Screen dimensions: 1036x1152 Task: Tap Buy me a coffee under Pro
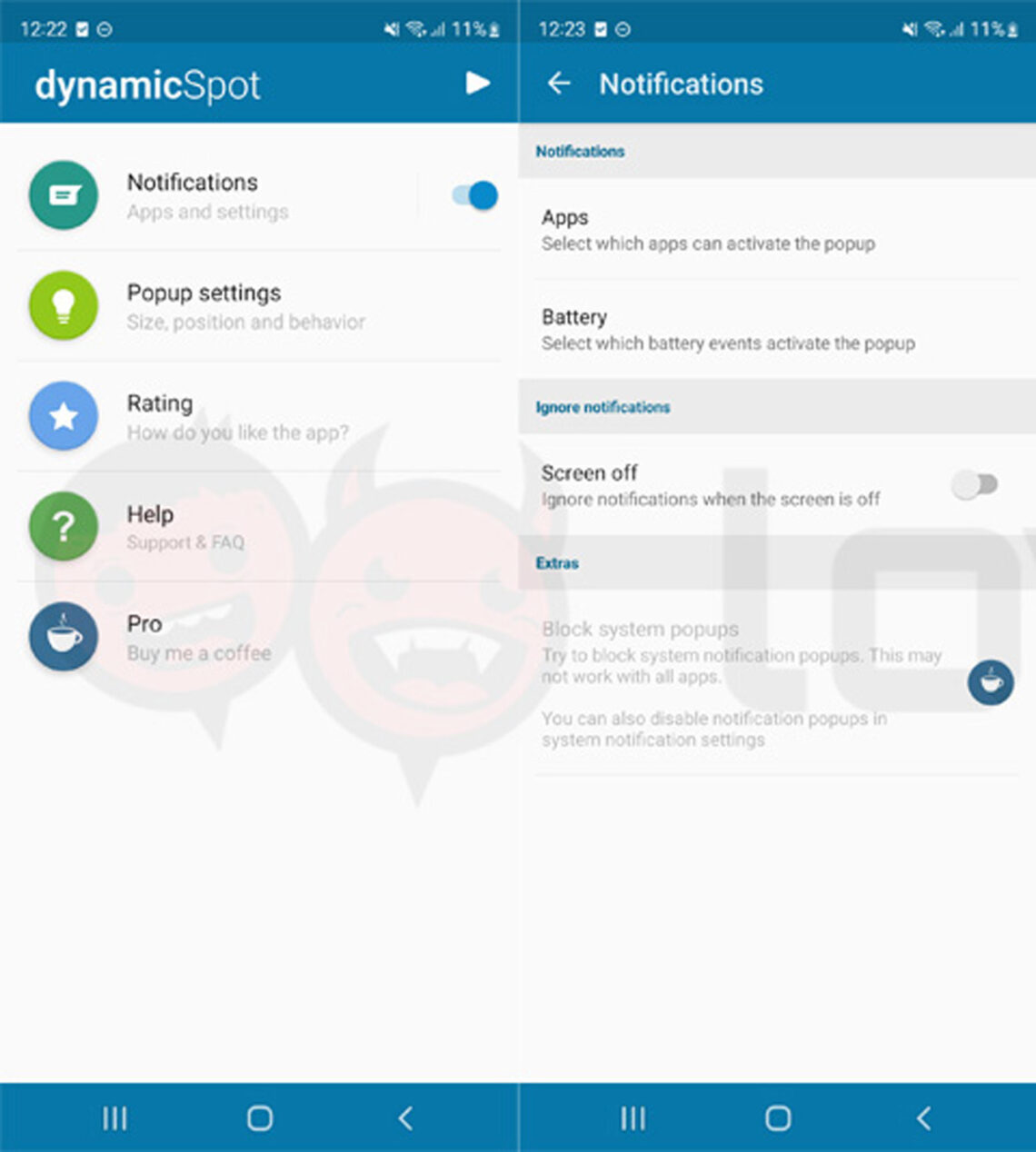click(198, 653)
